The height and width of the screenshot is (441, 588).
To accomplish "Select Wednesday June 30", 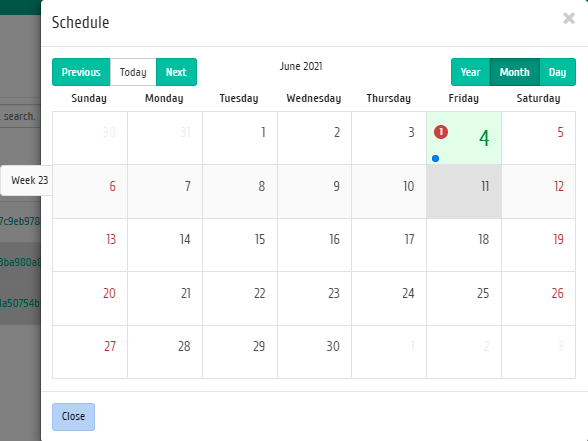I will point(314,352).
